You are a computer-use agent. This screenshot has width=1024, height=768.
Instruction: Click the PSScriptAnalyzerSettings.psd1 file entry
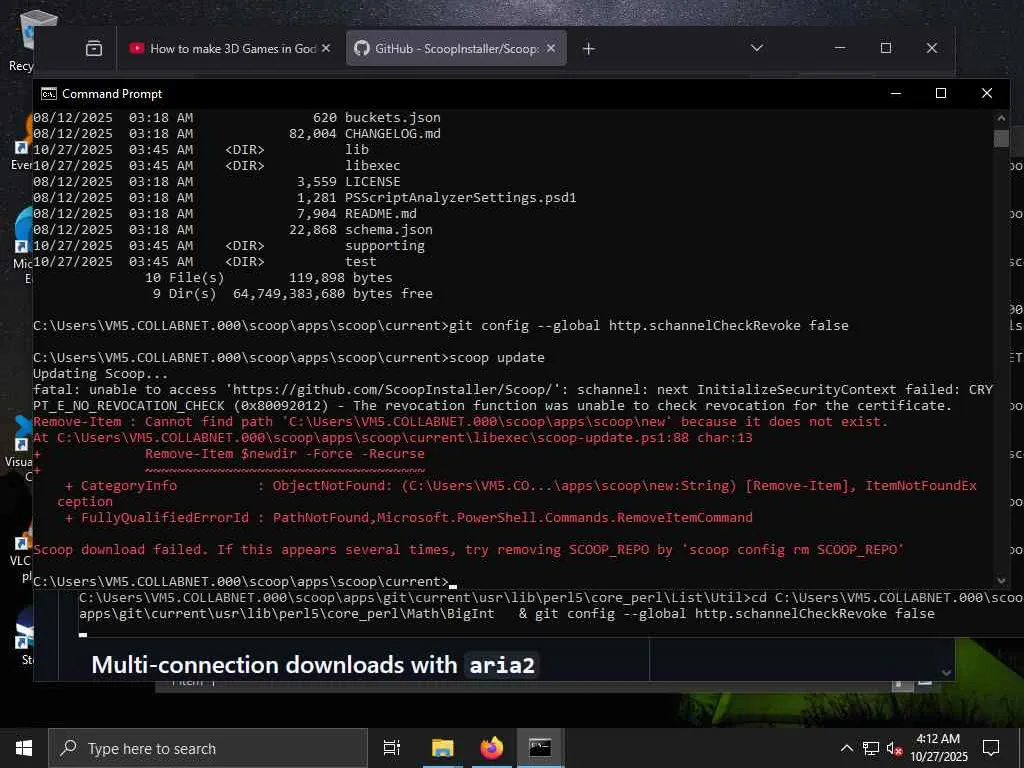click(460, 197)
